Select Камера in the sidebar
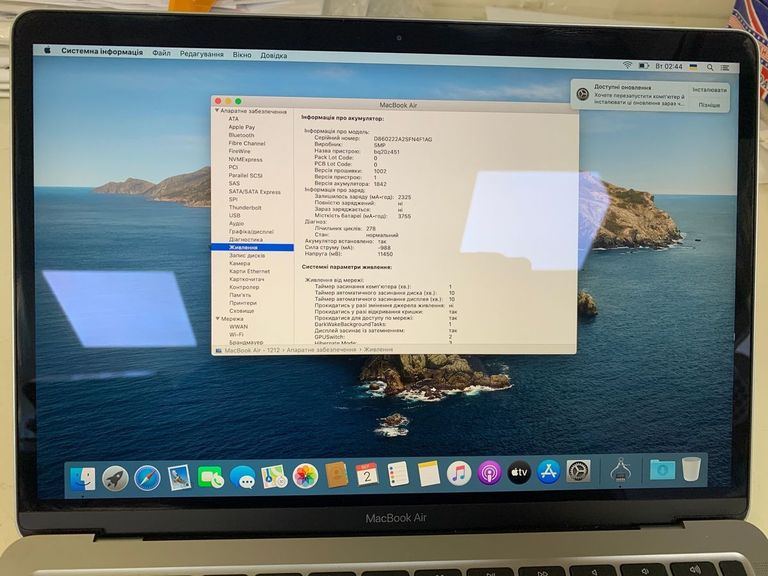 (x=240, y=263)
